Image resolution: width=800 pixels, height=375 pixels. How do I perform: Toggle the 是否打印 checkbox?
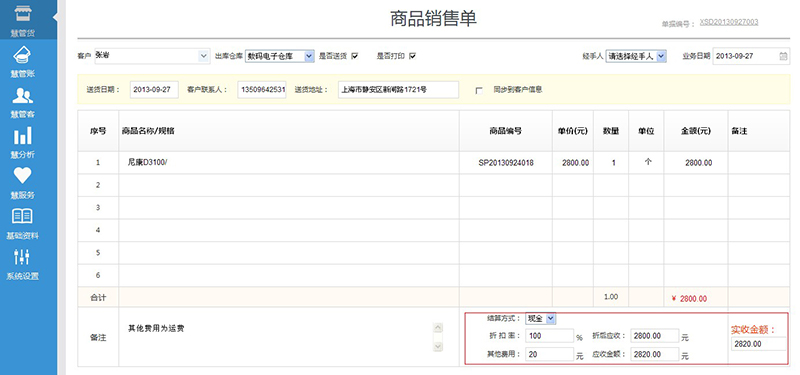point(412,56)
